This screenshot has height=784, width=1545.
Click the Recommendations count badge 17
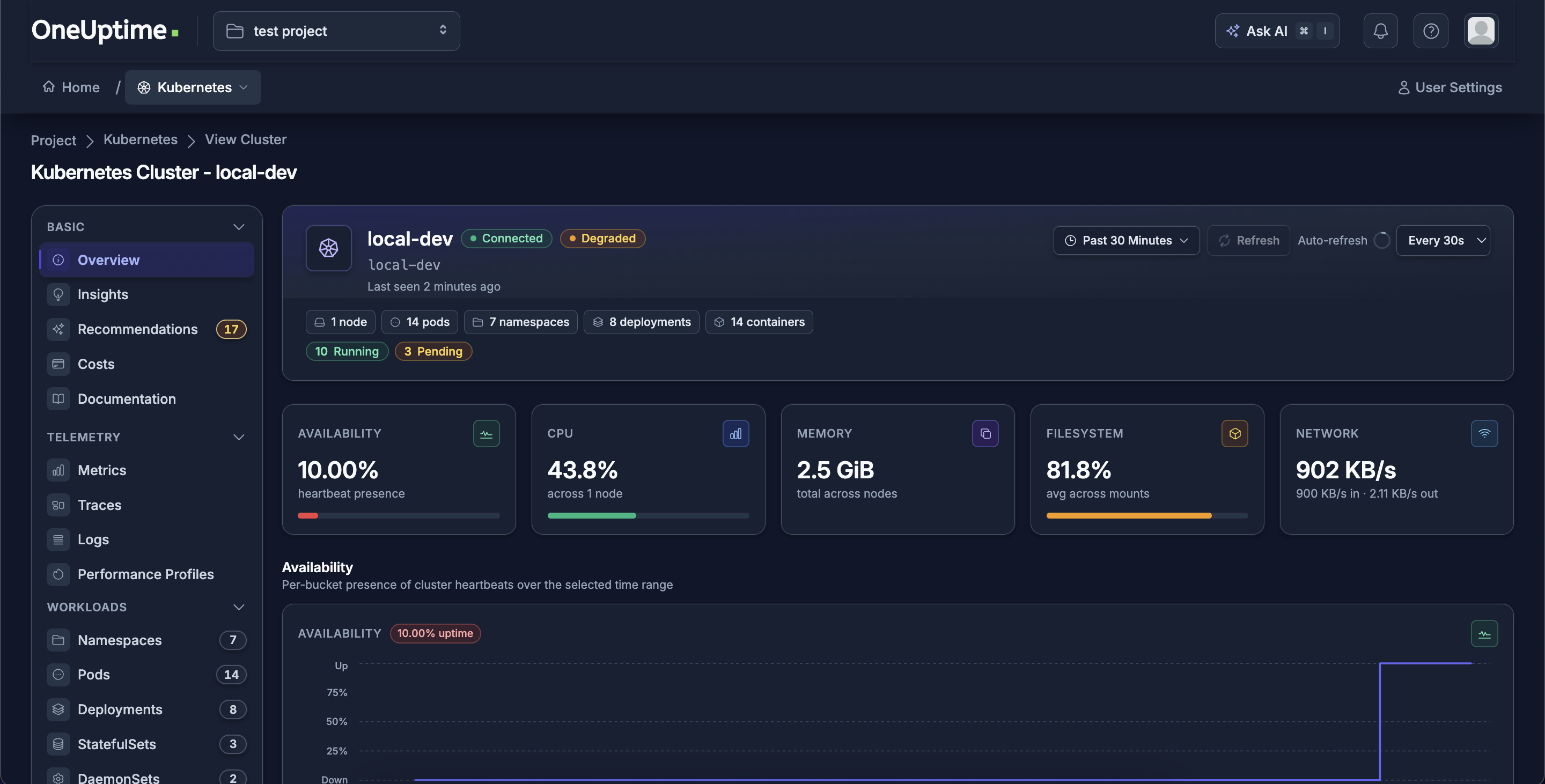231,329
